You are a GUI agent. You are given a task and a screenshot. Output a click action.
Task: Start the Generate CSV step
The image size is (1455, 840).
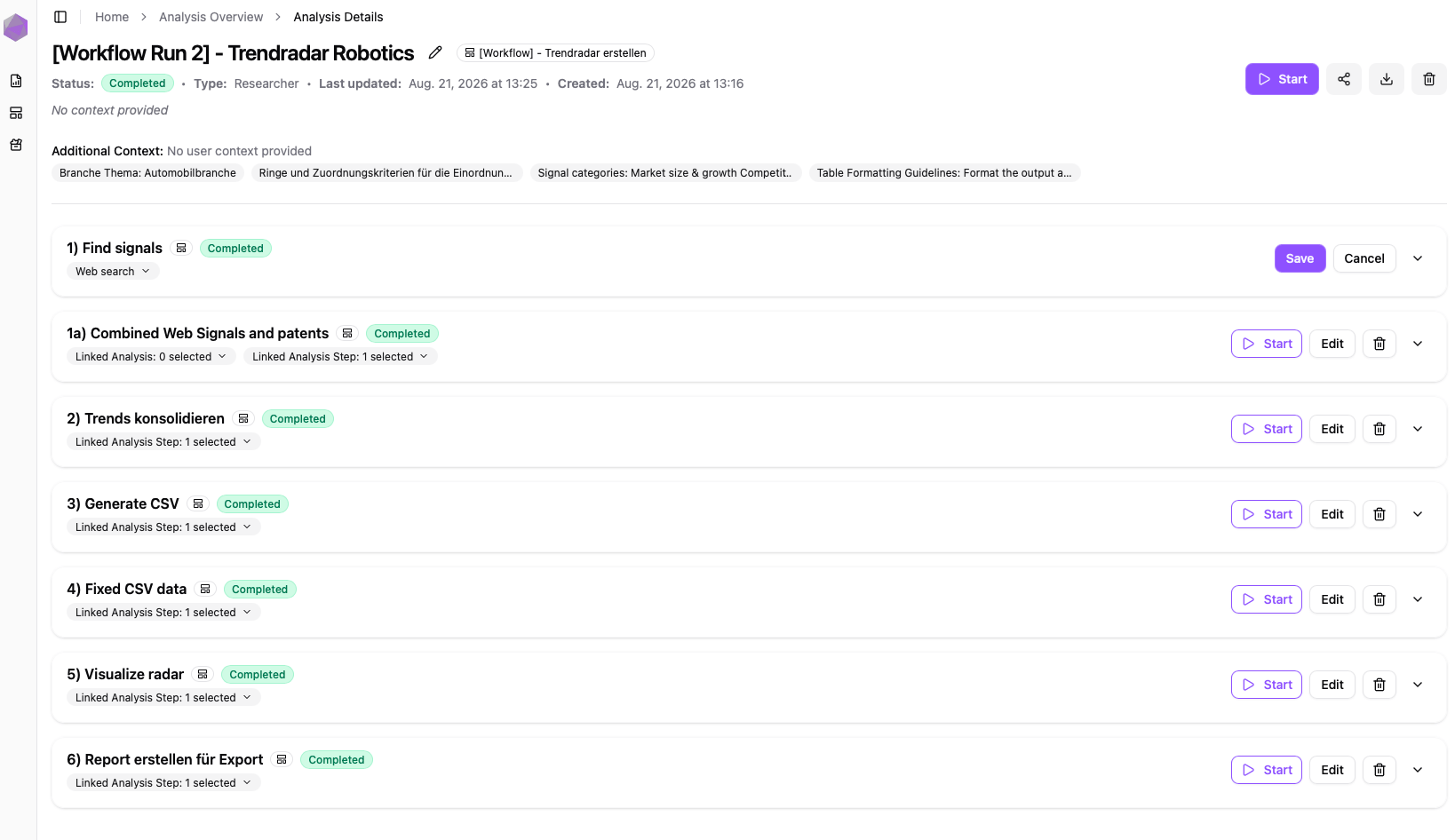(1267, 514)
